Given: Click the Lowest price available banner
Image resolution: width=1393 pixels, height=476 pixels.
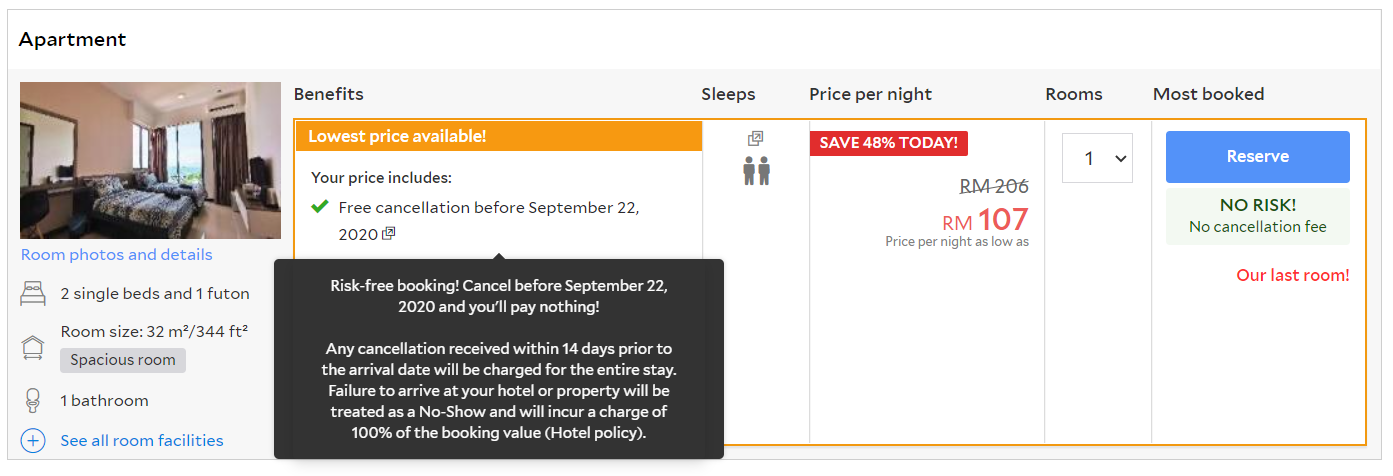Looking at the screenshot, I should click(498, 136).
